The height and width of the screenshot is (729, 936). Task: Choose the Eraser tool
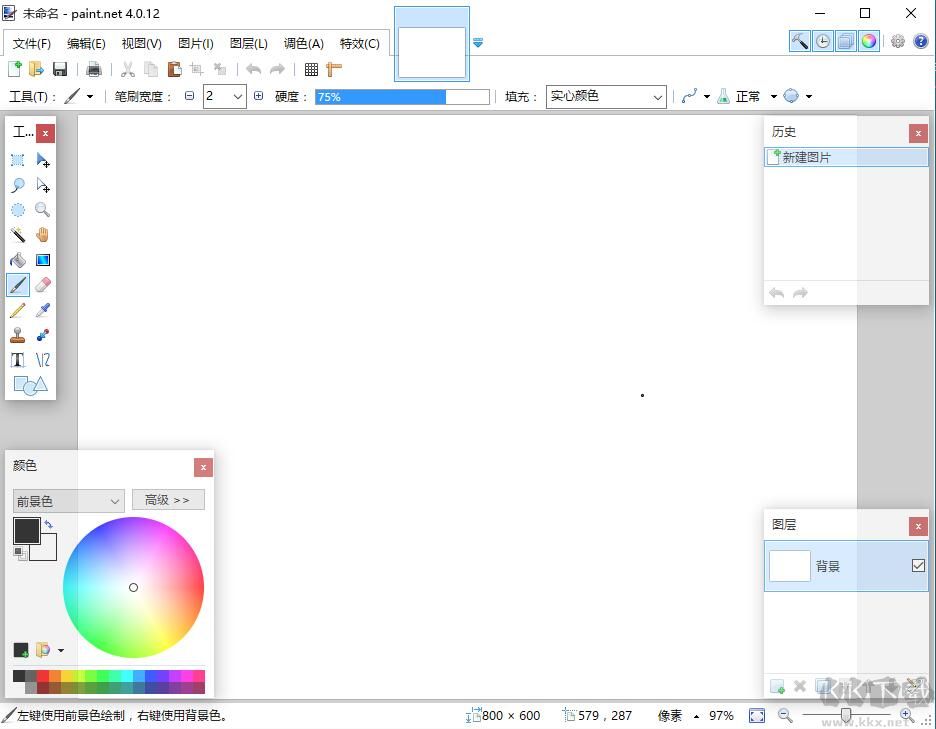tap(43, 285)
